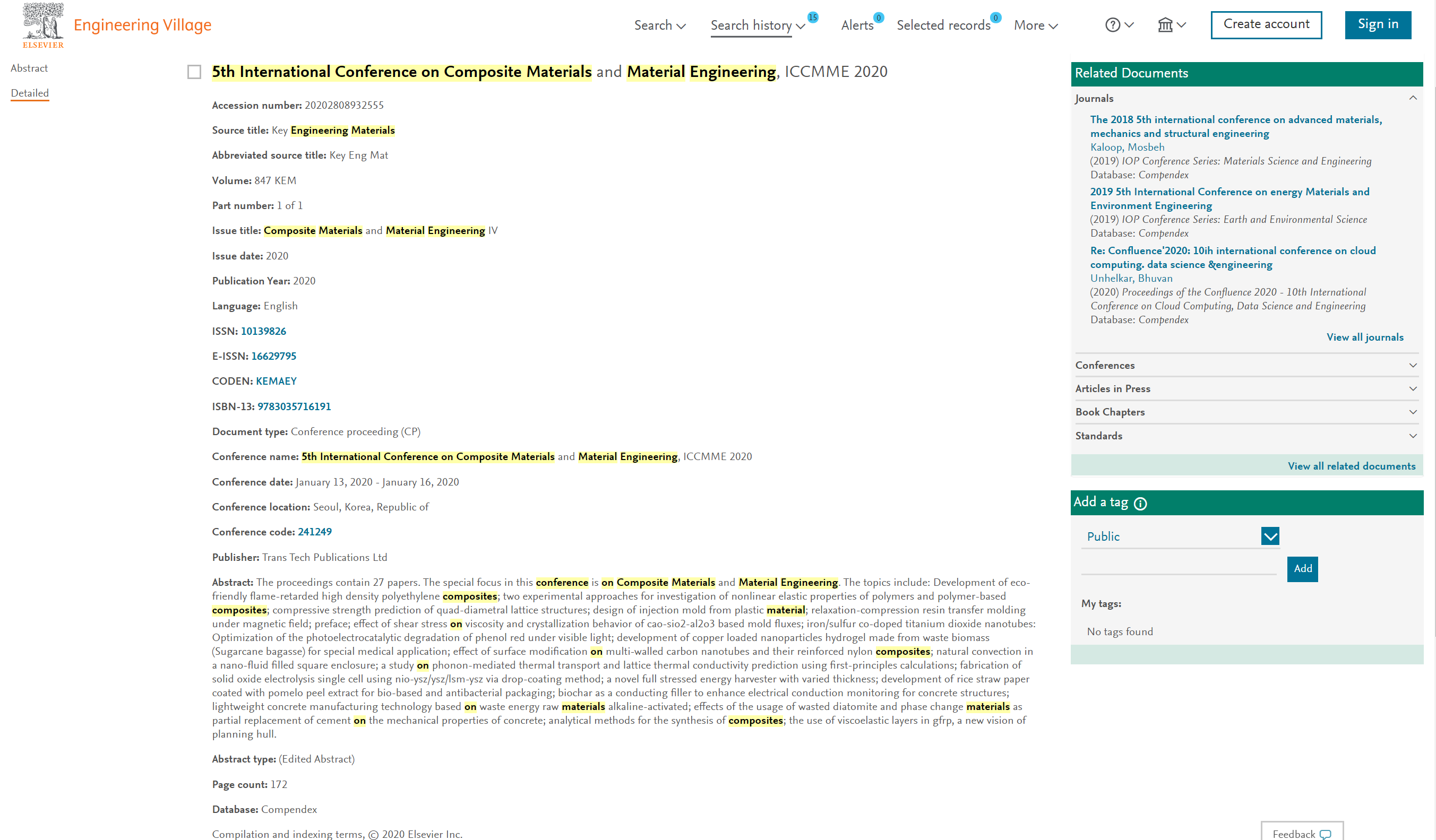Image resolution: width=1436 pixels, height=840 pixels.
Task: Expand the Book Chapters section
Action: [x=1413, y=412]
